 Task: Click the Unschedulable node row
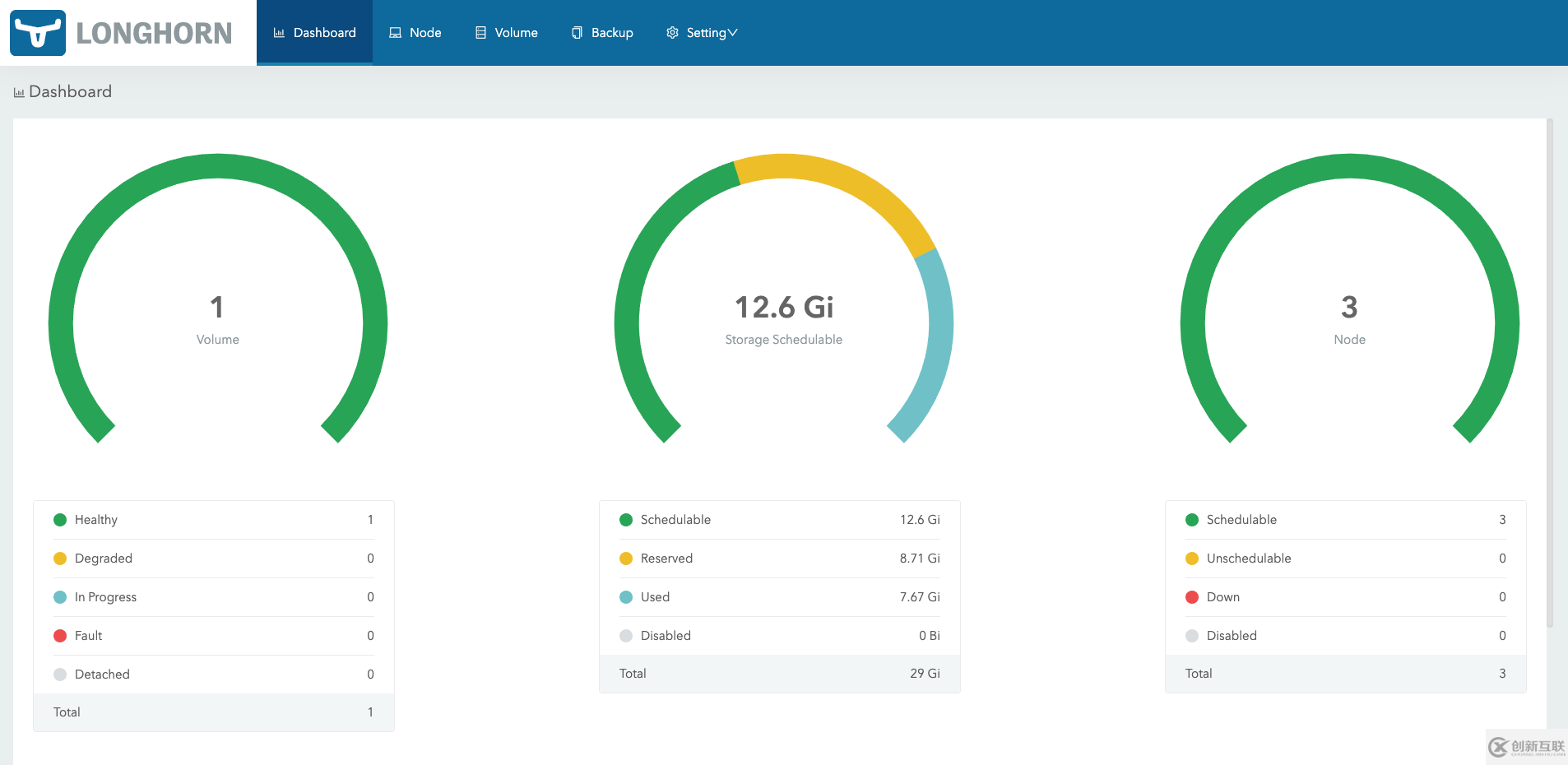tap(1345, 559)
